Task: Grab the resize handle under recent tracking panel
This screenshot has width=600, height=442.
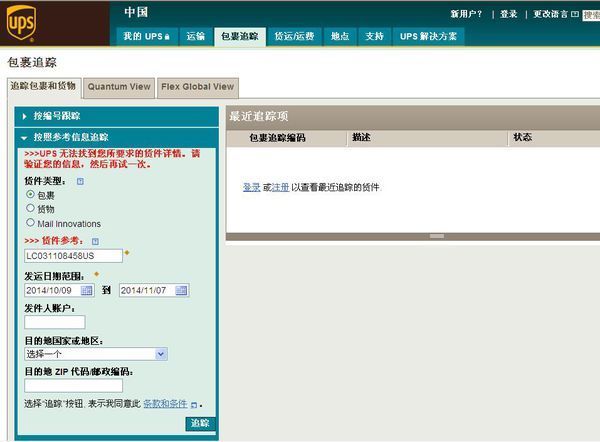Action: coord(436,236)
